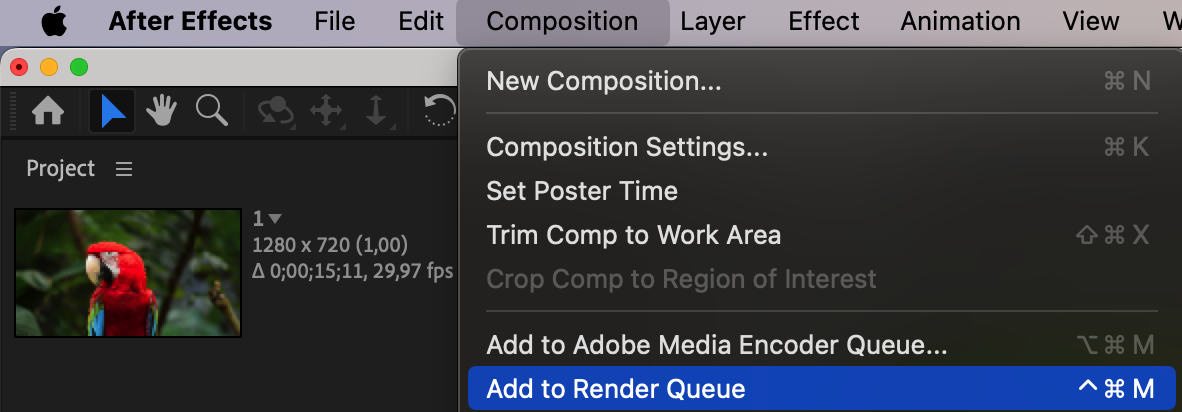The height and width of the screenshot is (412, 1182).
Task: Select the Selection arrow tool
Action: (x=113, y=112)
